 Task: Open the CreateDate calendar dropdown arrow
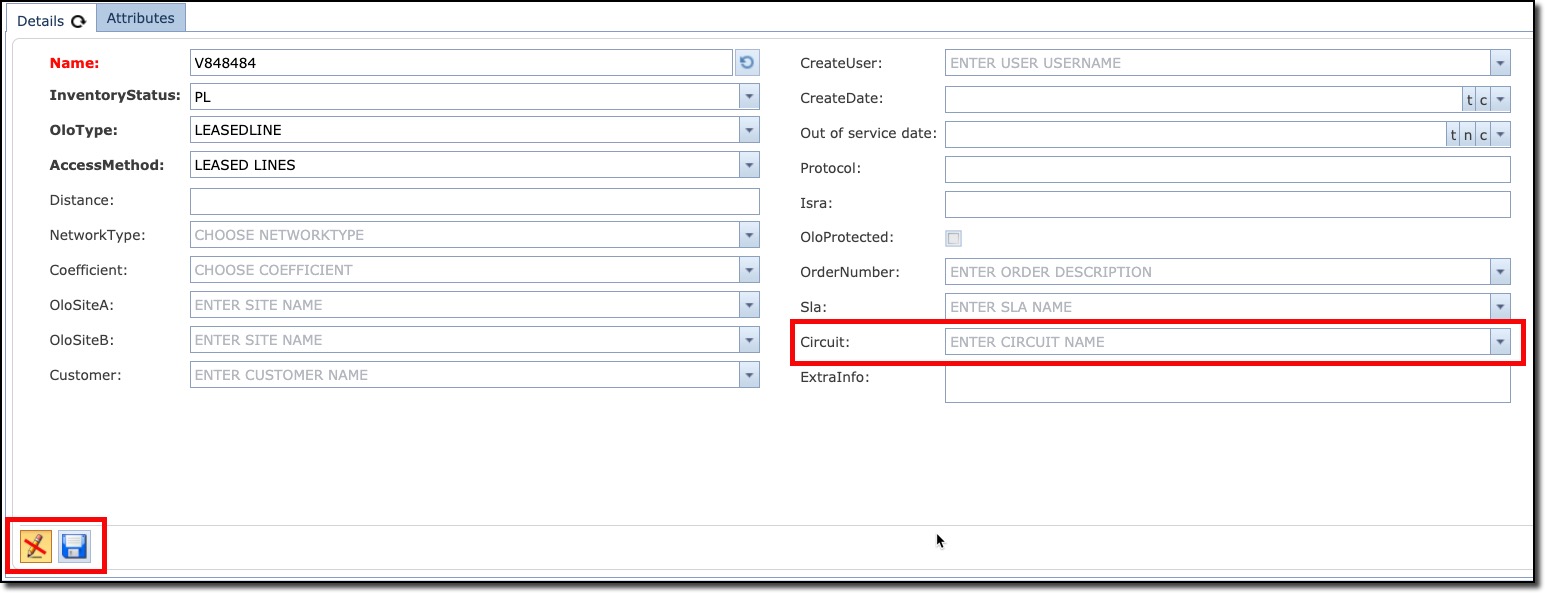[1500, 100]
